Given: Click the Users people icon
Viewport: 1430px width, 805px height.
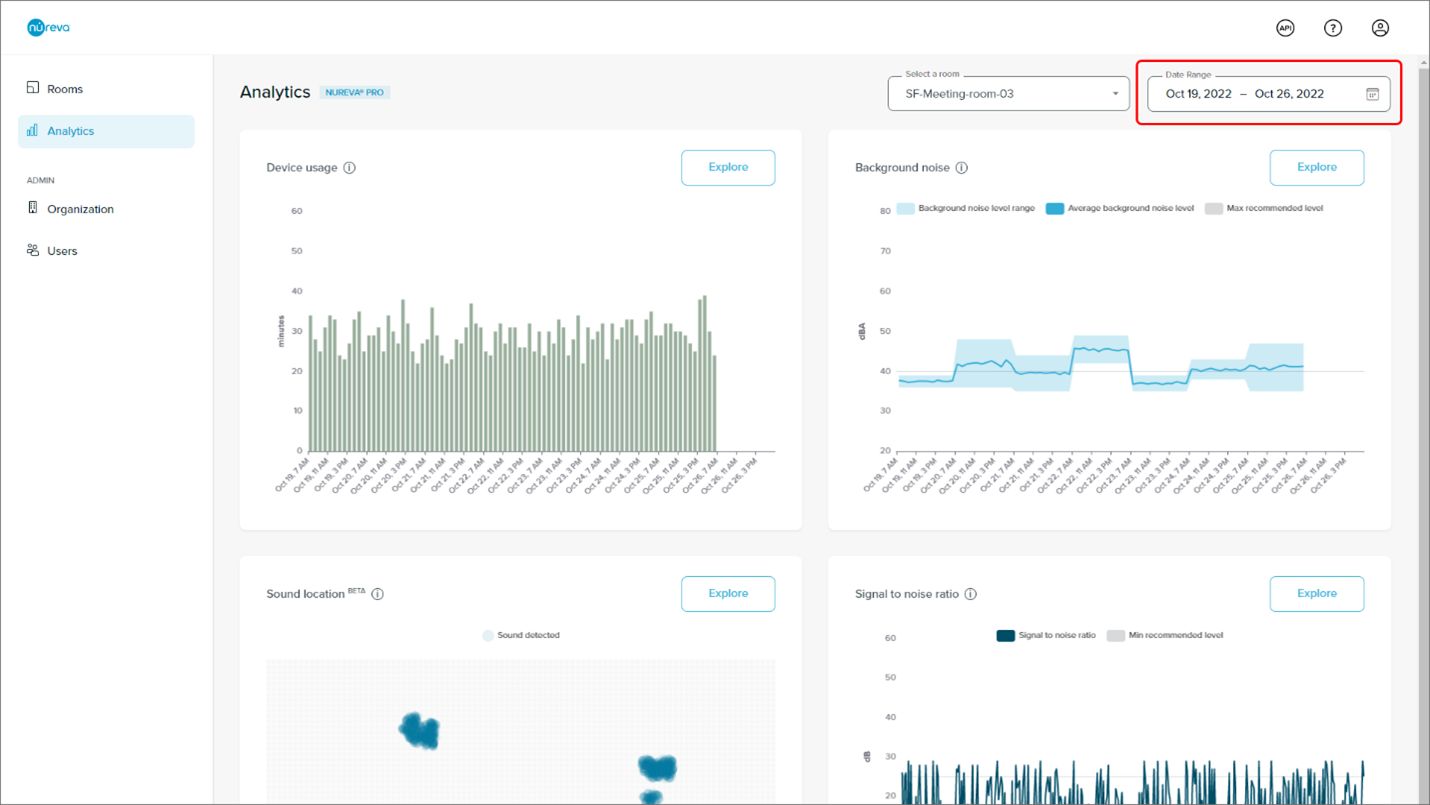Looking at the screenshot, I should click(x=33, y=250).
